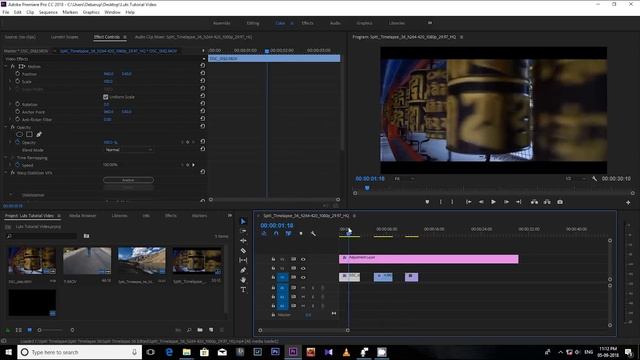The height and width of the screenshot is (360, 640).
Task: Select the Pen tool in tools panel
Action: click(243, 270)
